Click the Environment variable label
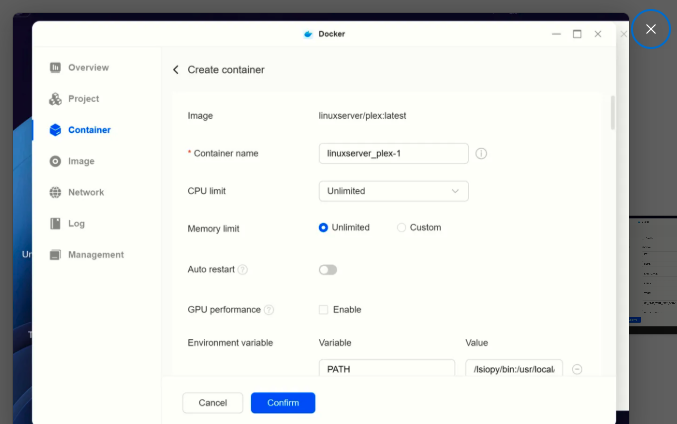The image size is (677, 424). tap(230, 343)
